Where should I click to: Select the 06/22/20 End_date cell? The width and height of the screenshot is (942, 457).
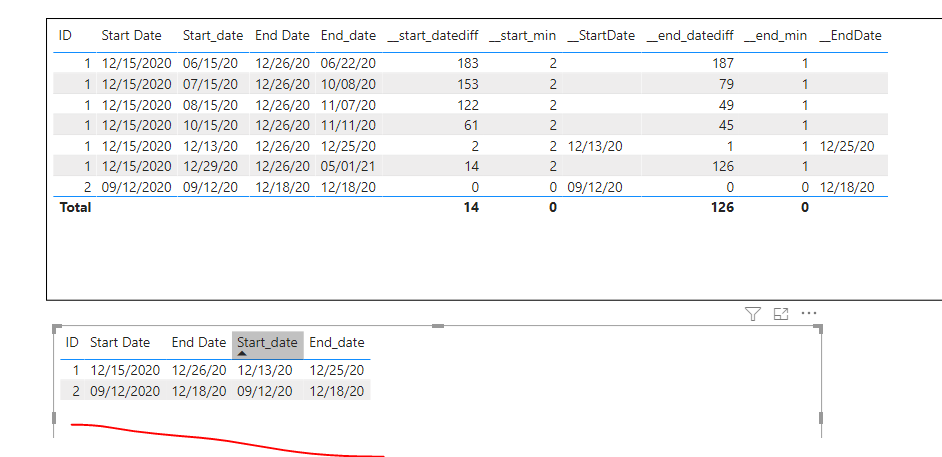(x=348, y=63)
